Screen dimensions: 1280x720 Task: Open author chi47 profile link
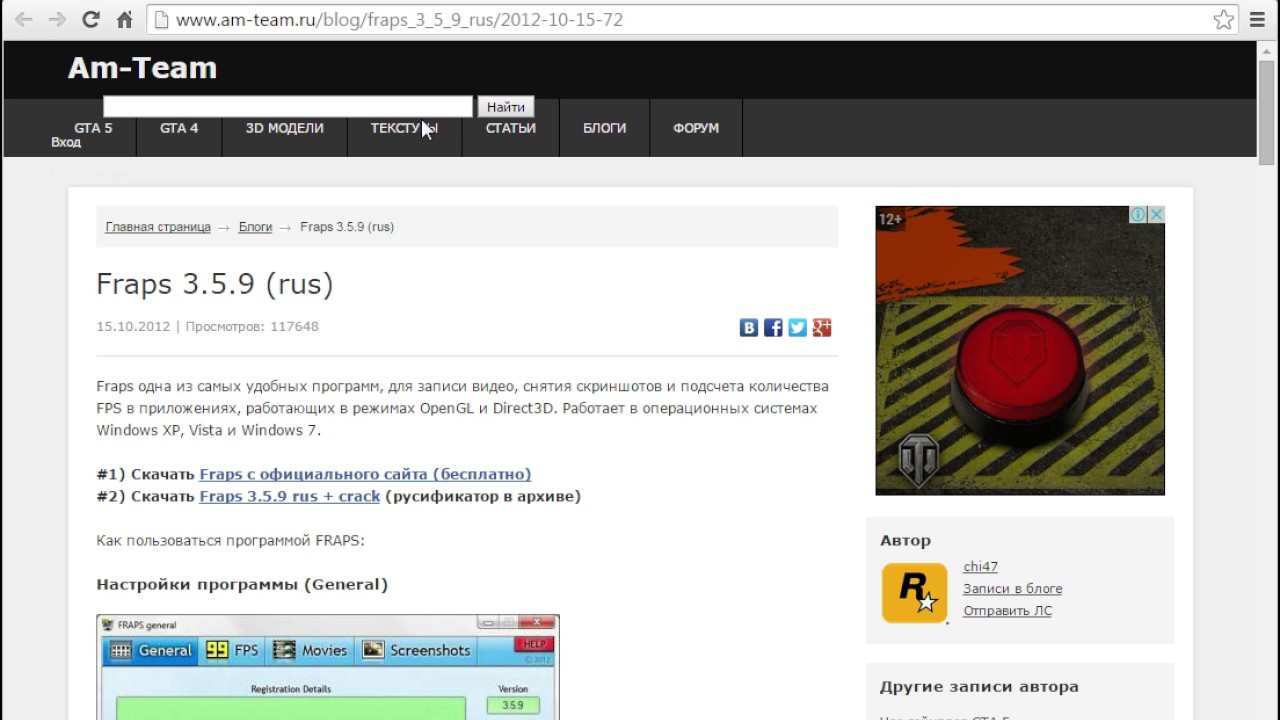click(x=980, y=567)
